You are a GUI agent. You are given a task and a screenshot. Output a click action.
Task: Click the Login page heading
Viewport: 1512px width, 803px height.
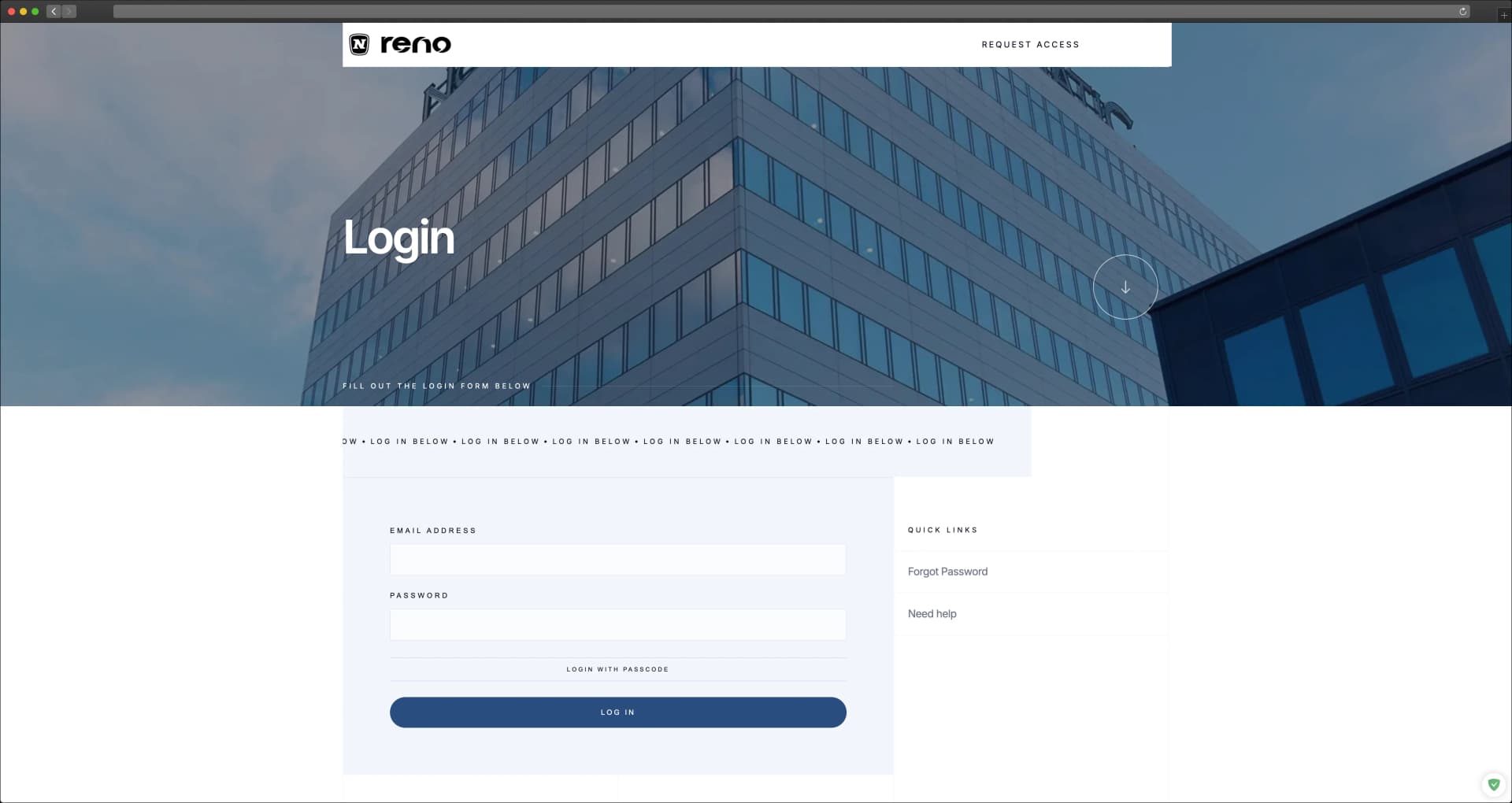399,238
